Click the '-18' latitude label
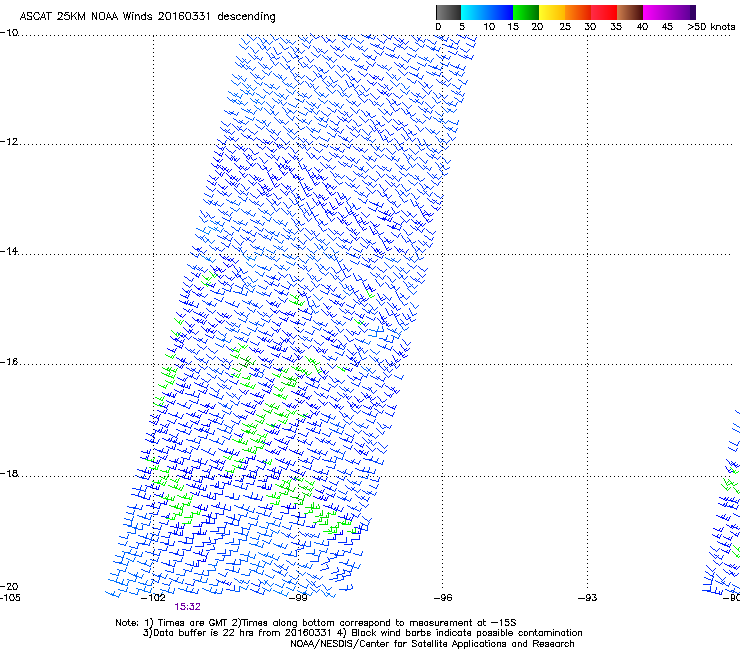 [9, 473]
